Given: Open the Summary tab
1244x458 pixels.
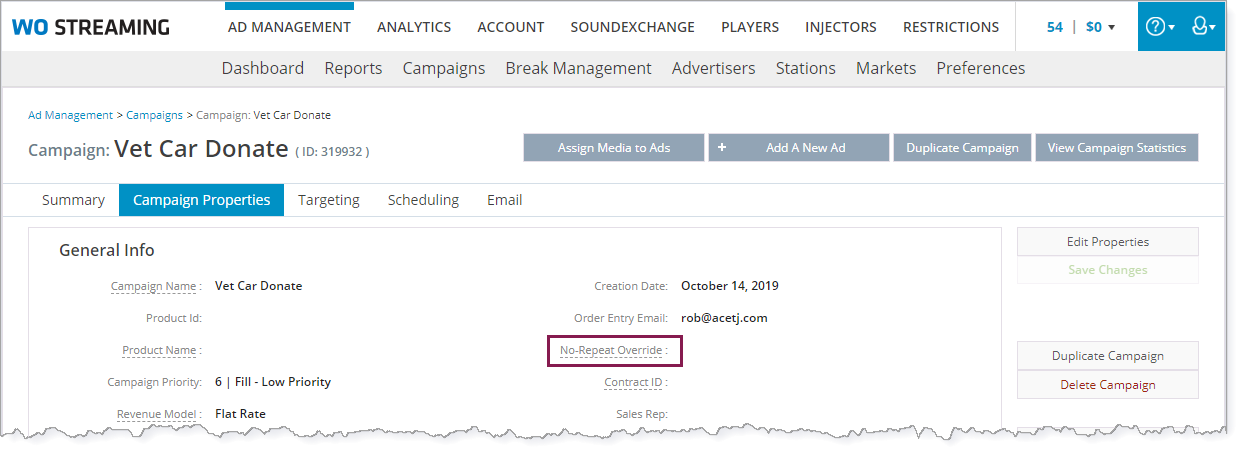Looking at the screenshot, I should tap(73, 200).
